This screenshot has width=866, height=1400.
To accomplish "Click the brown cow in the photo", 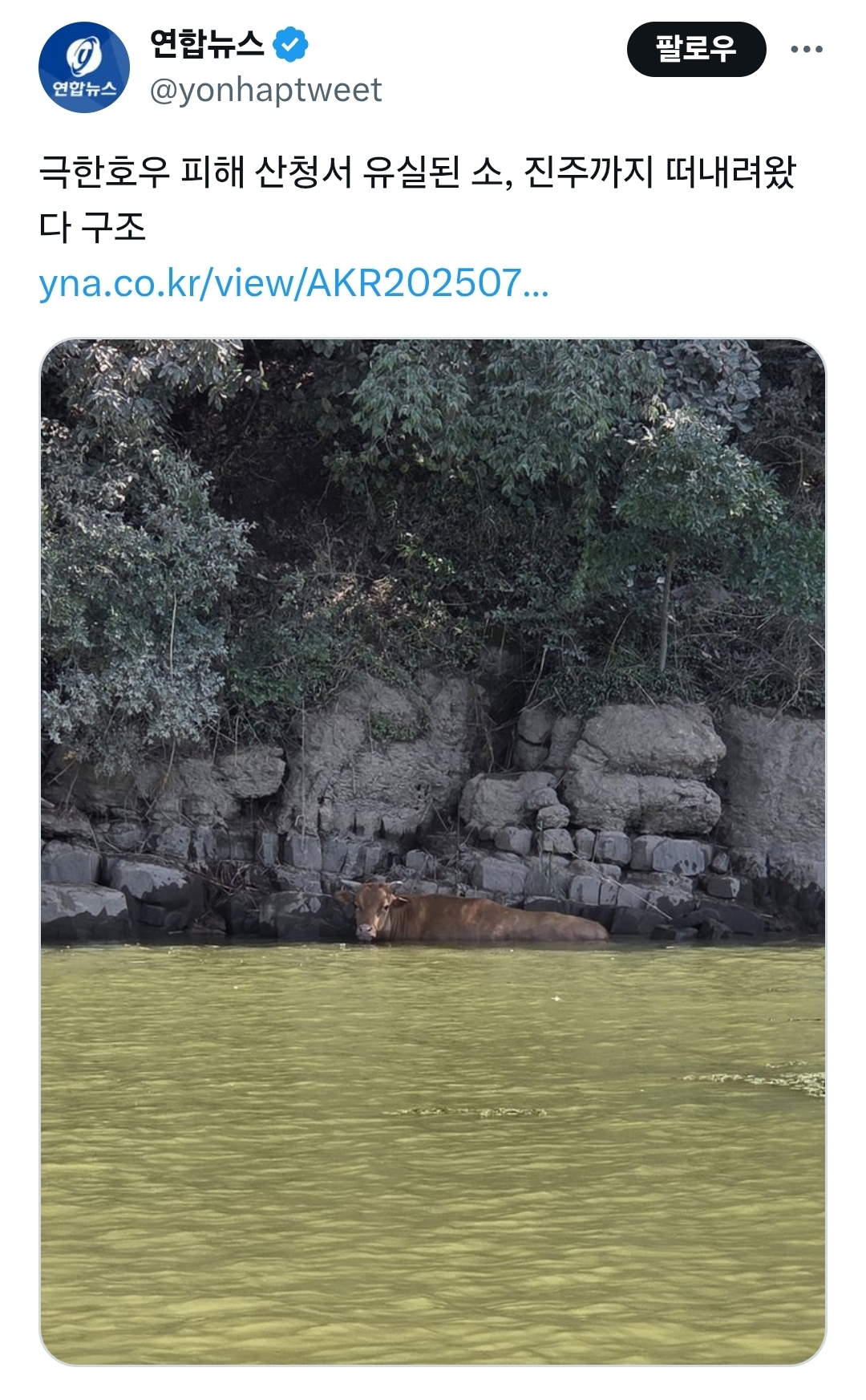I will point(473,916).
